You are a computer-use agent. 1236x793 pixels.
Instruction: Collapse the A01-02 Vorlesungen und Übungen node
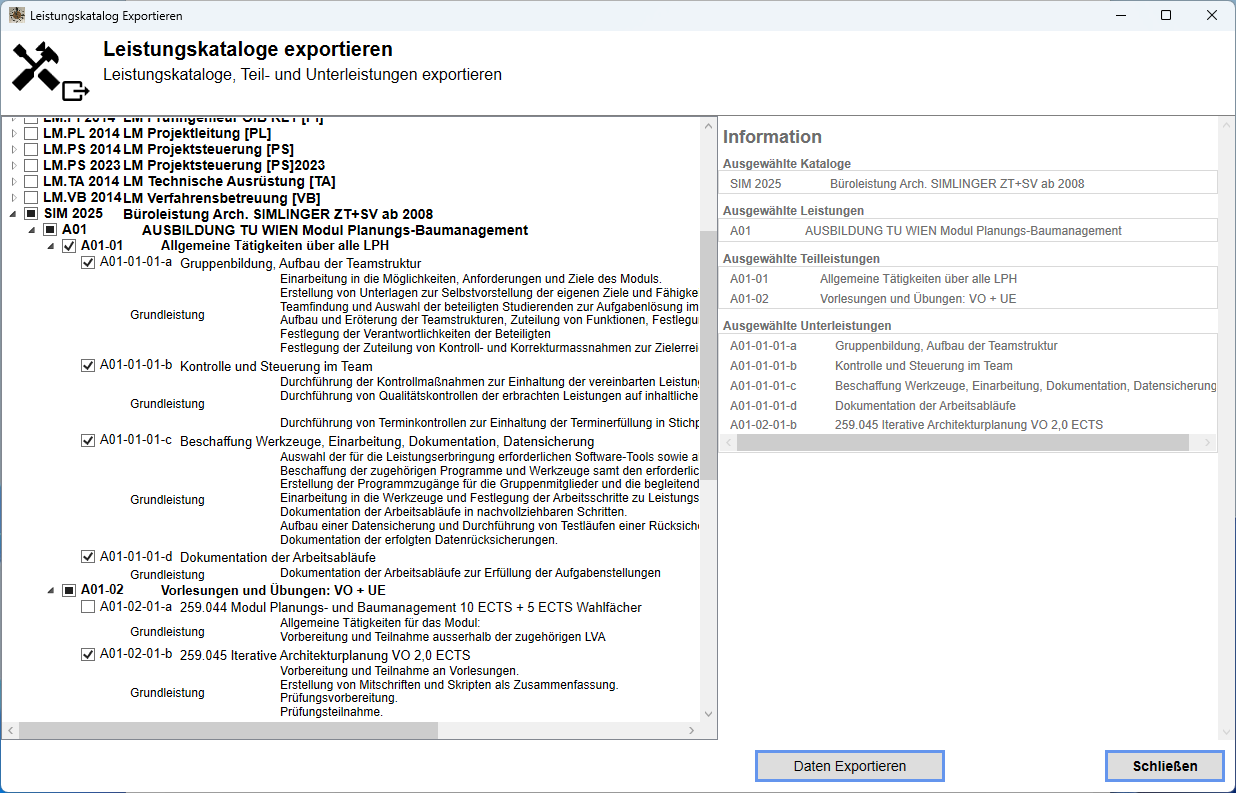click(51, 590)
